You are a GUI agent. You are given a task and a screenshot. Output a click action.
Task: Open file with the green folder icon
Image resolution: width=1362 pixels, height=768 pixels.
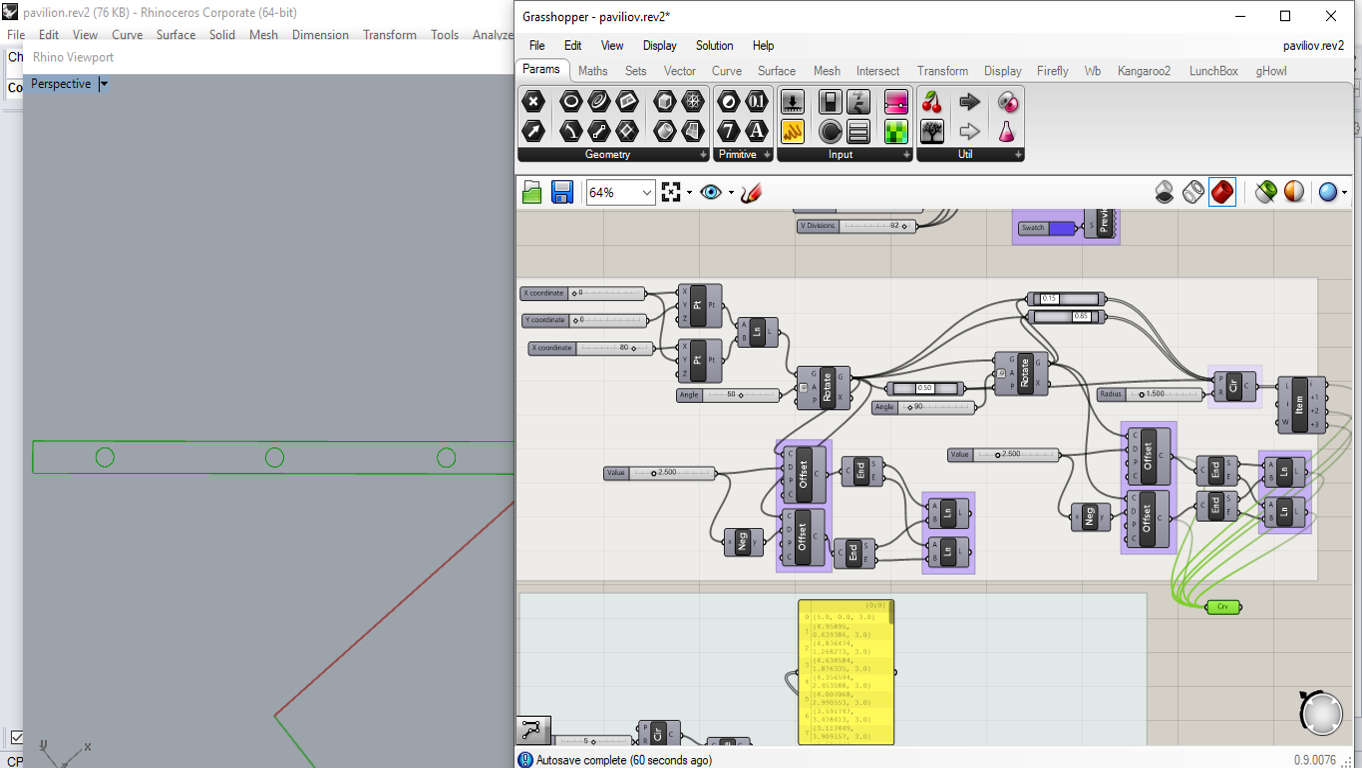[532, 192]
